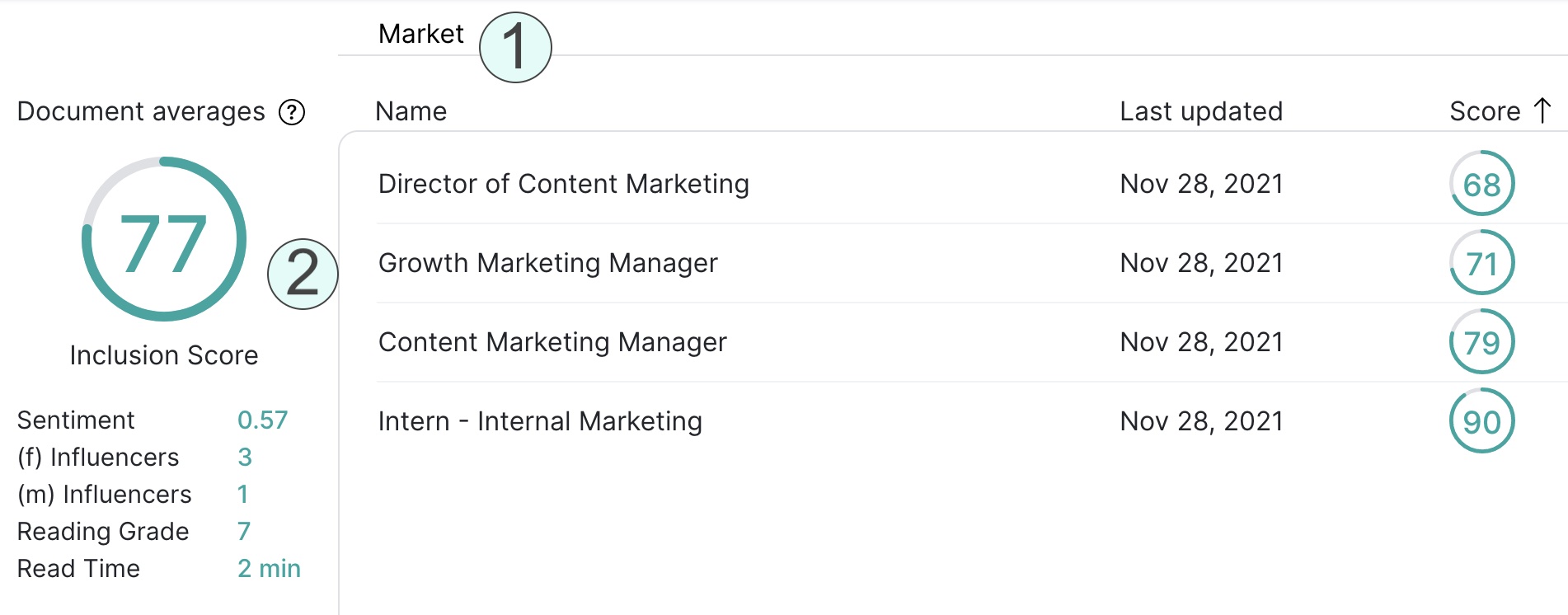Click the Document averages help icon
1568x615 pixels.
coord(292,111)
